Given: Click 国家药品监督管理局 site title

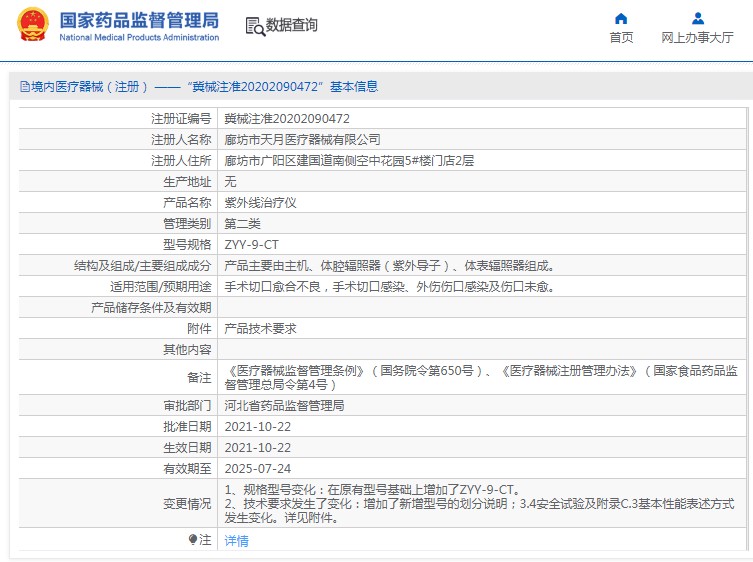Looking at the screenshot, I should pyautogui.click(x=139, y=20).
